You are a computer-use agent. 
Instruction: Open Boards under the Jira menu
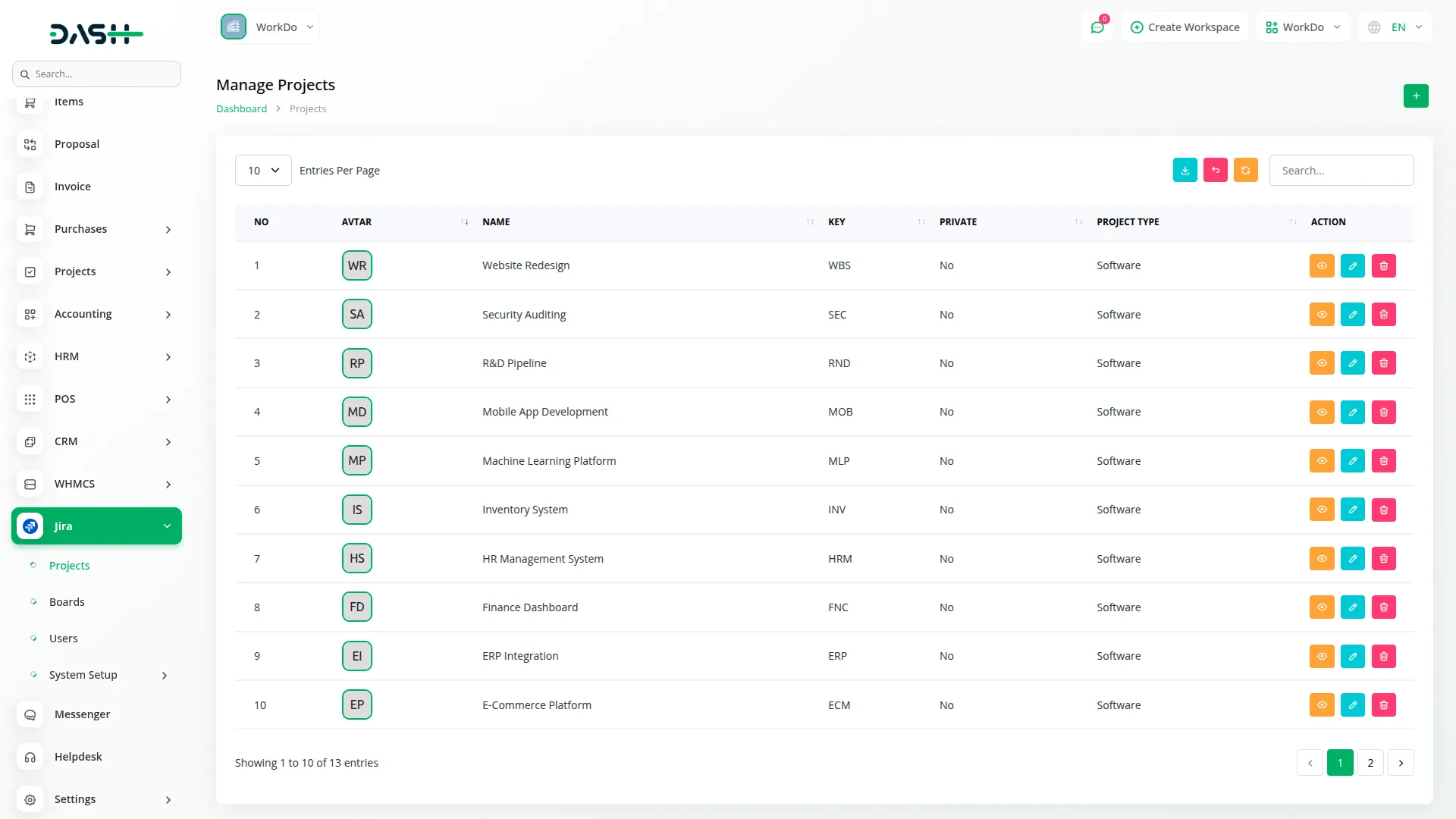pos(67,602)
